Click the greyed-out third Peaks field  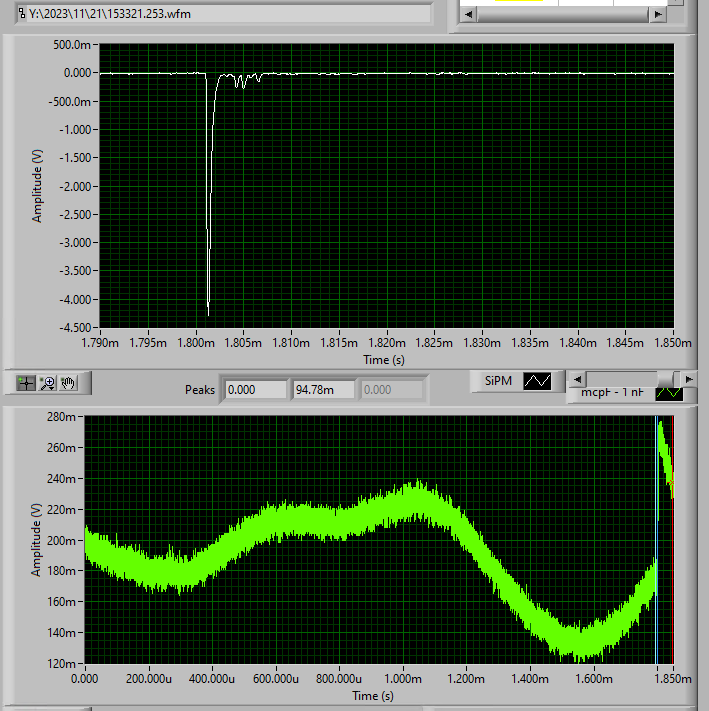click(392, 390)
